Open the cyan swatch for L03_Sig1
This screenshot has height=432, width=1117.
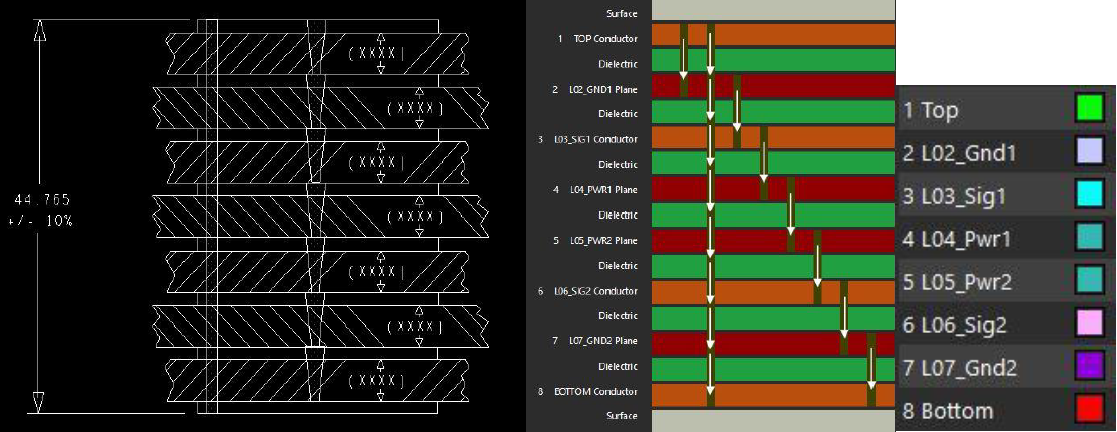pos(1088,195)
